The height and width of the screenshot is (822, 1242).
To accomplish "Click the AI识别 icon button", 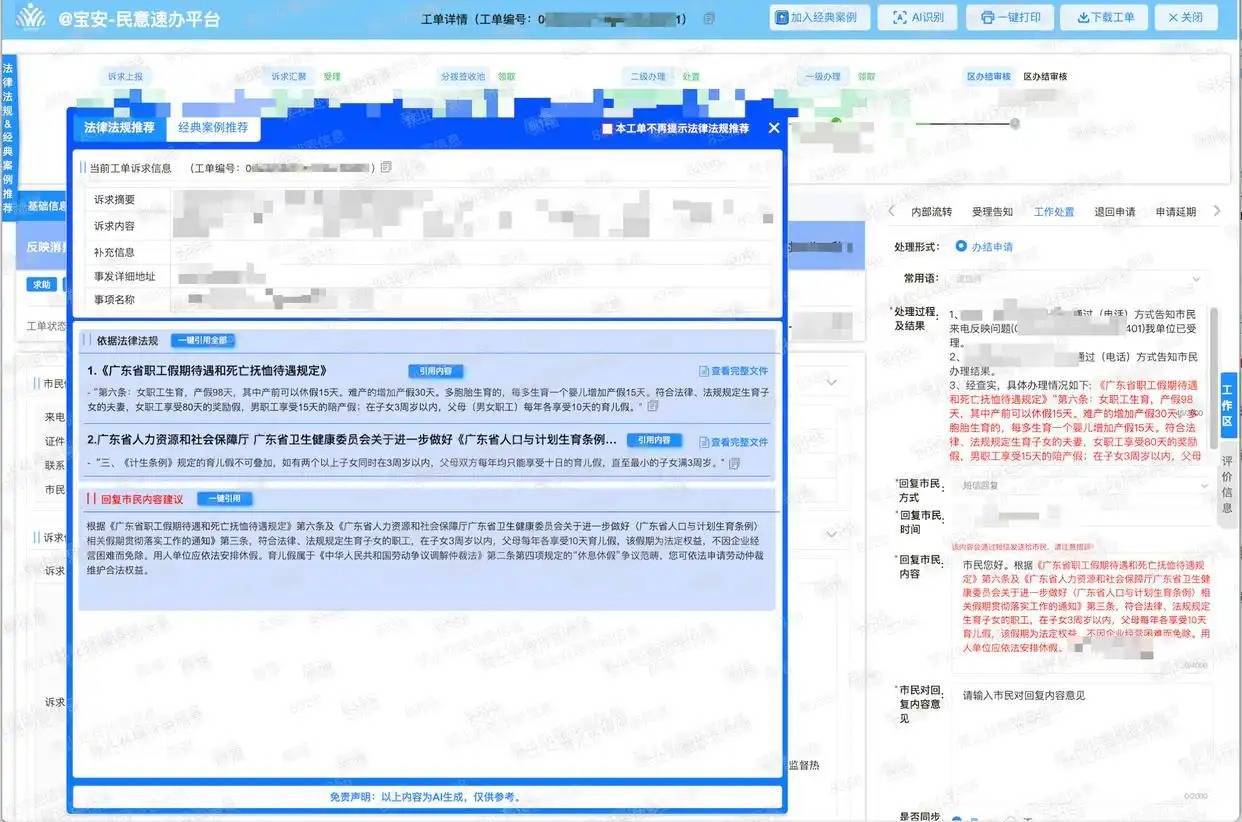I will click(x=917, y=17).
